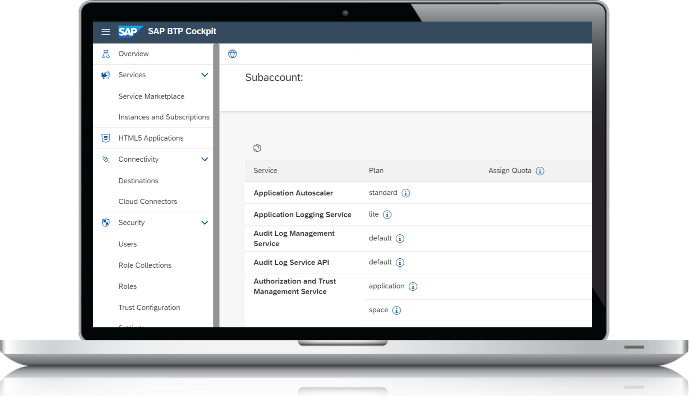The image size is (689, 396).
Task: Click the SAP logo
Action: (x=130, y=32)
